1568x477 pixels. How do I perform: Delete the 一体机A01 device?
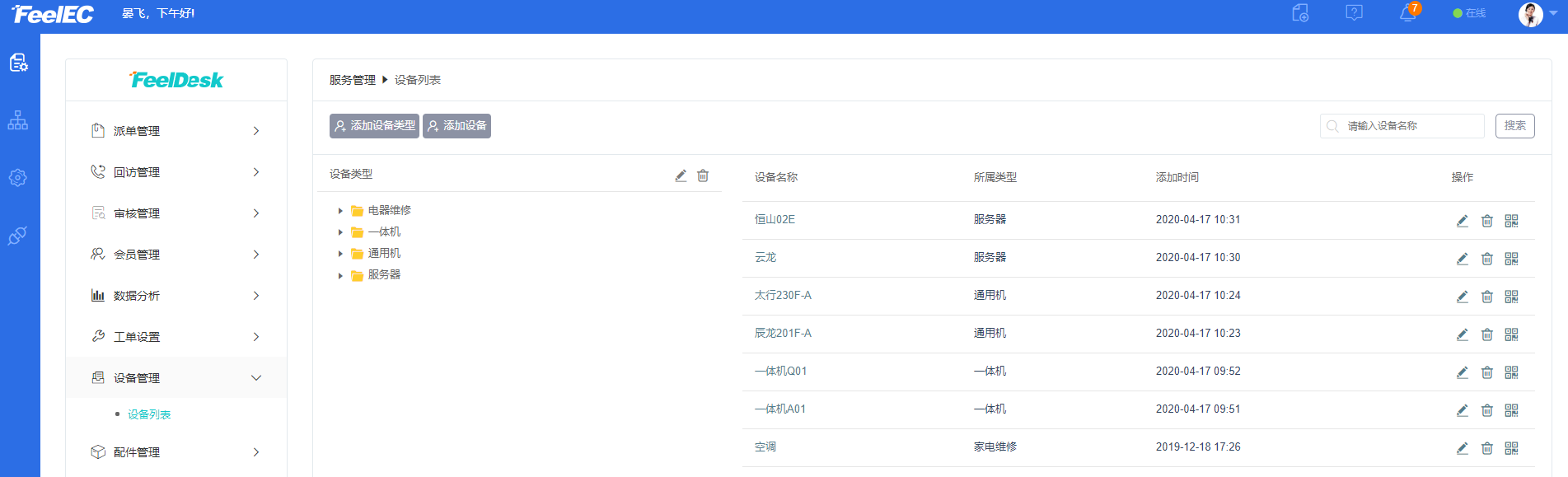coord(1487,410)
